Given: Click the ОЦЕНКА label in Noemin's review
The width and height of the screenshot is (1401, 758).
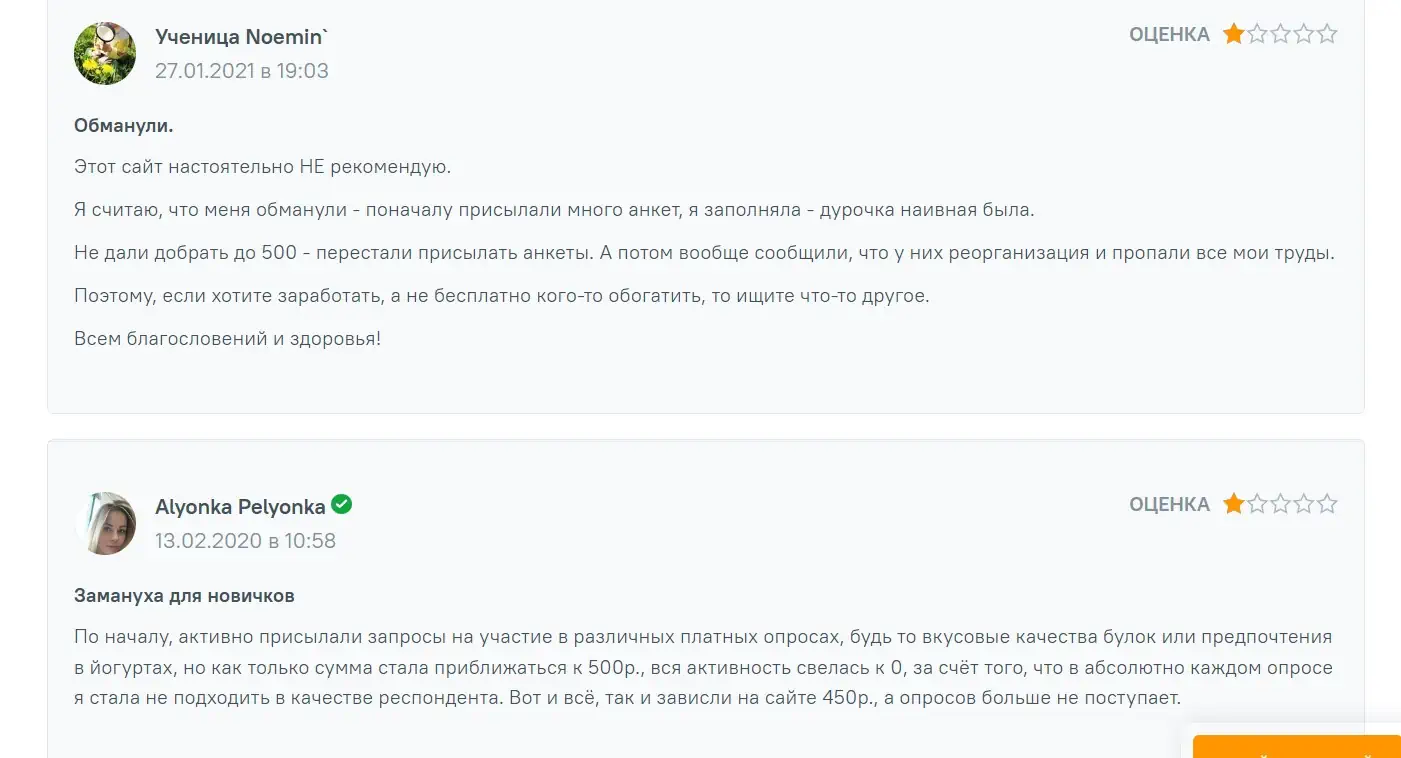Looking at the screenshot, I should (x=1169, y=35).
